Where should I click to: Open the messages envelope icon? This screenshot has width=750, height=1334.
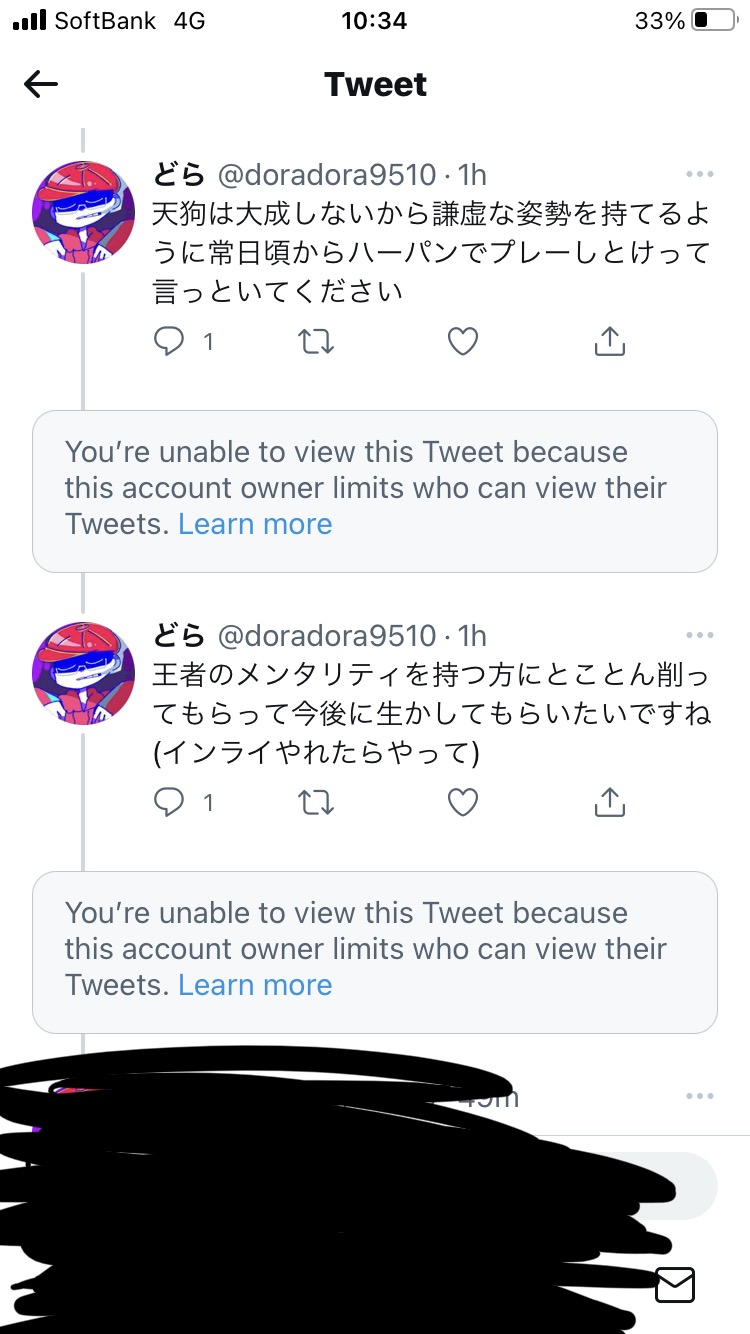[675, 1284]
